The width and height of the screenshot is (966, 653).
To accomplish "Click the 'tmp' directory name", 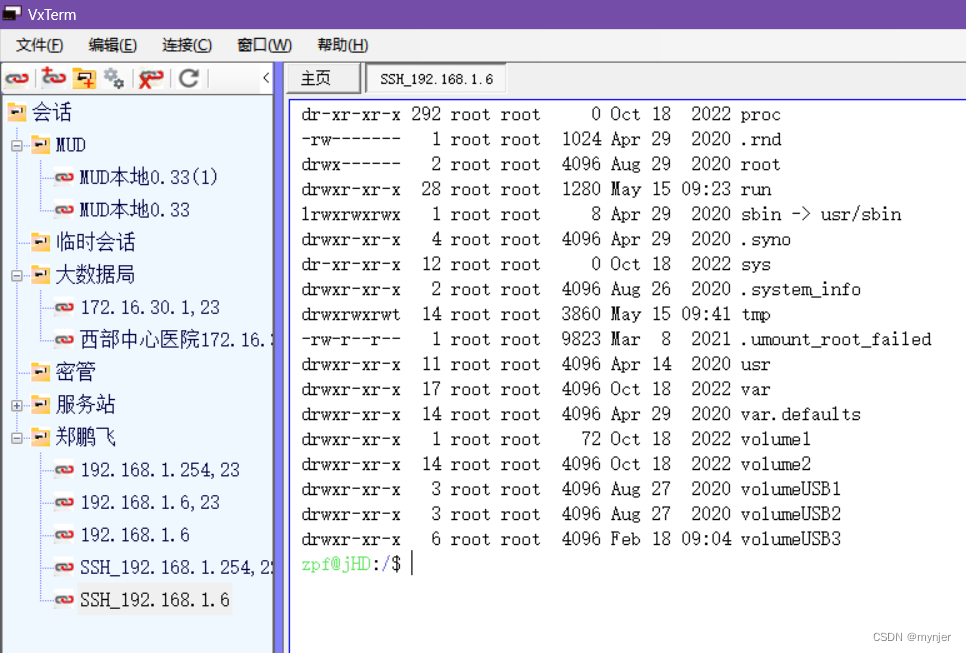I will pos(755,315).
